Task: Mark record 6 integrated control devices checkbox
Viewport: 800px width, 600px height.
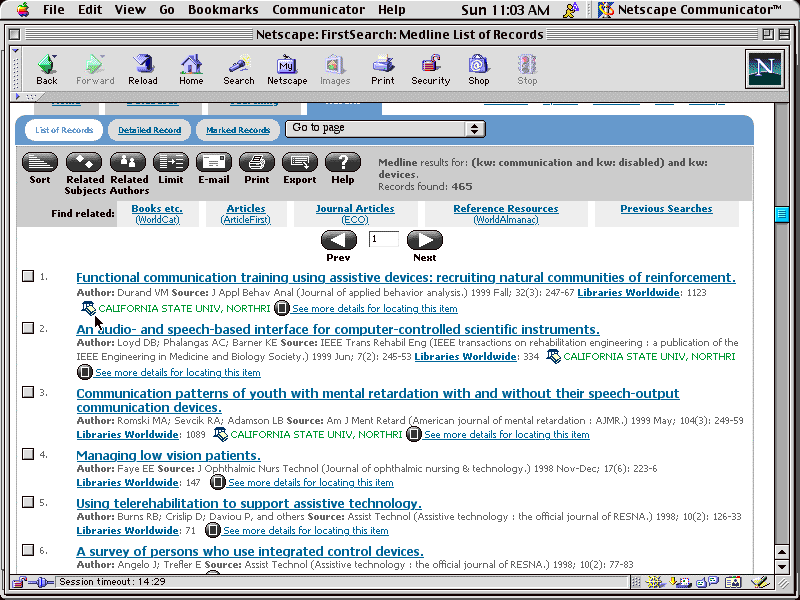Action: (x=28, y=550)
